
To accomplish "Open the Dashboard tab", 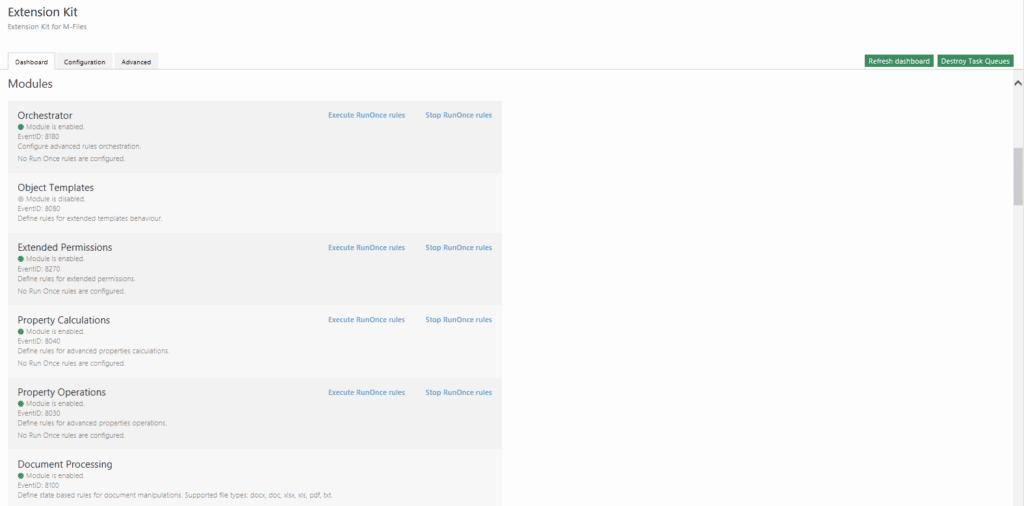I will pyautogui.click(x=31, y=62).
